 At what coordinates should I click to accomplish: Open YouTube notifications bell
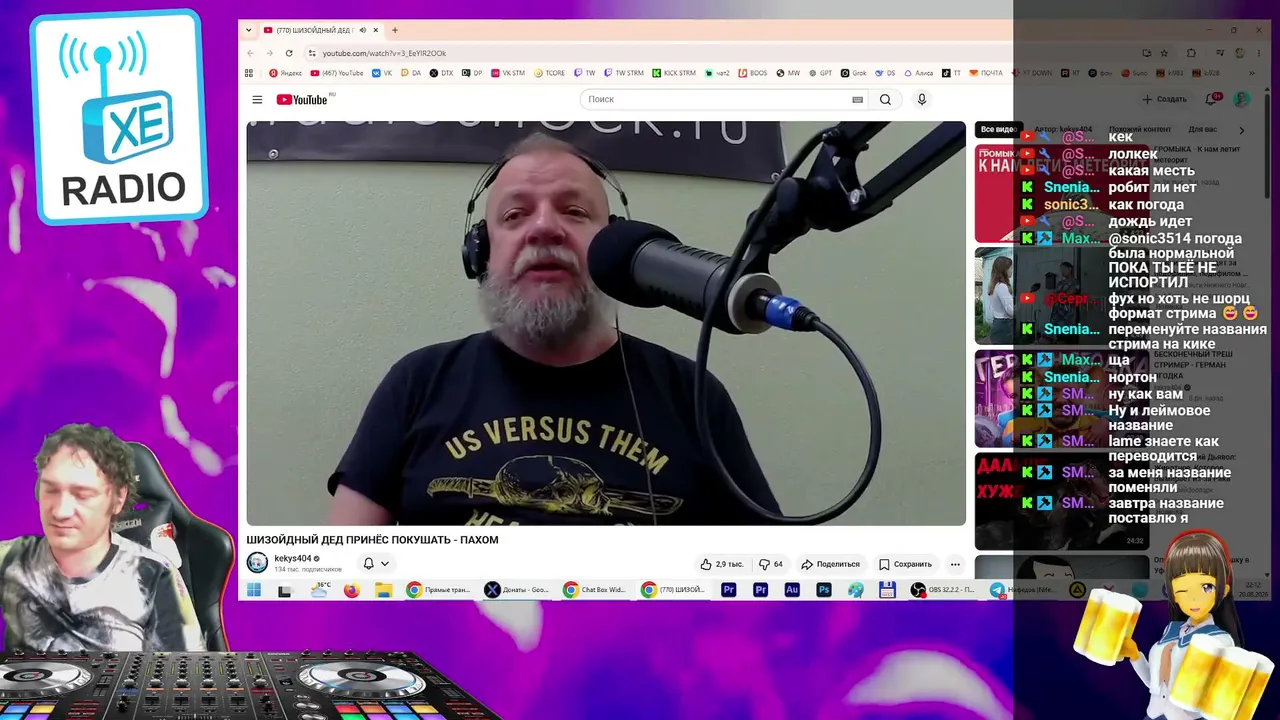[1213, 99]
